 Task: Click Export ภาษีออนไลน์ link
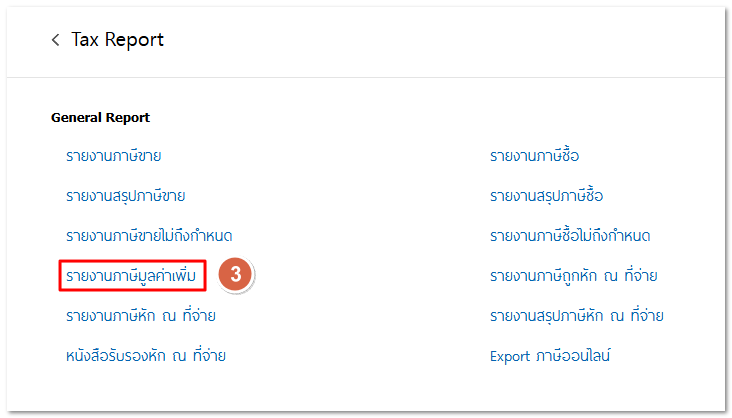coord(549,355)
